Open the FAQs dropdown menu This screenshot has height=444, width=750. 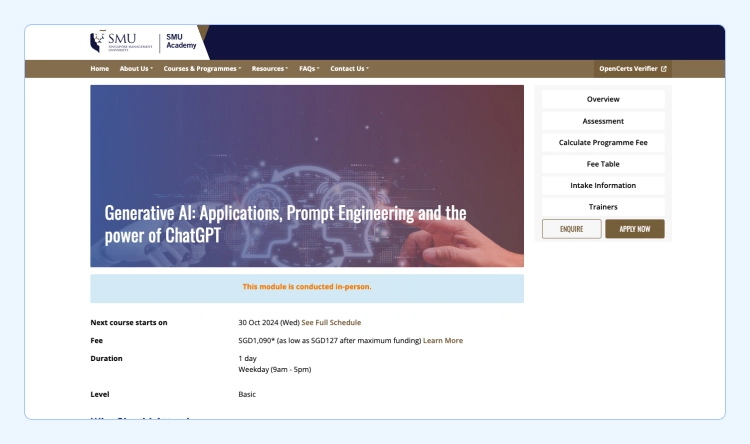point(309,69)
